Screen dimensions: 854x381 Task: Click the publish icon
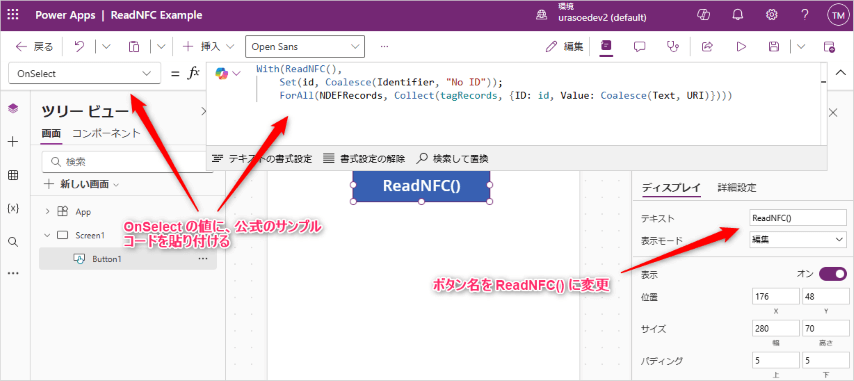[829, 47]
